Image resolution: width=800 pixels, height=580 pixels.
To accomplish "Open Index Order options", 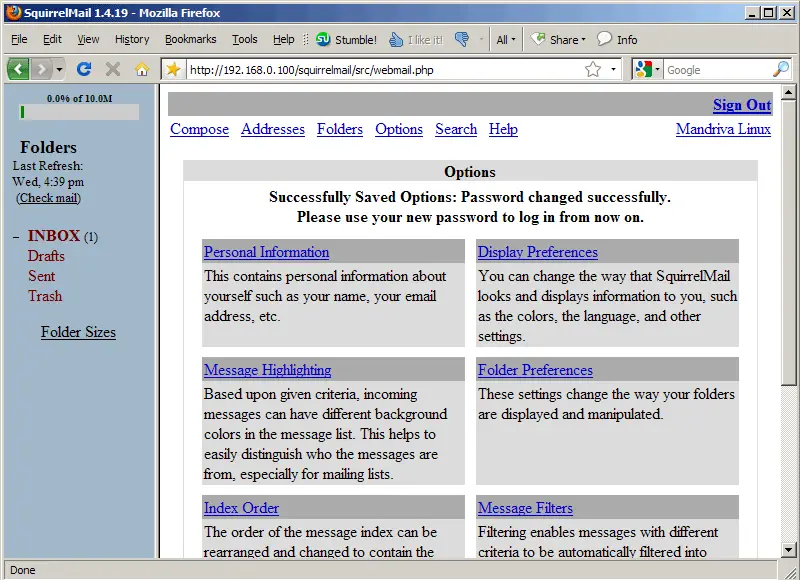I will click(241, 508).
